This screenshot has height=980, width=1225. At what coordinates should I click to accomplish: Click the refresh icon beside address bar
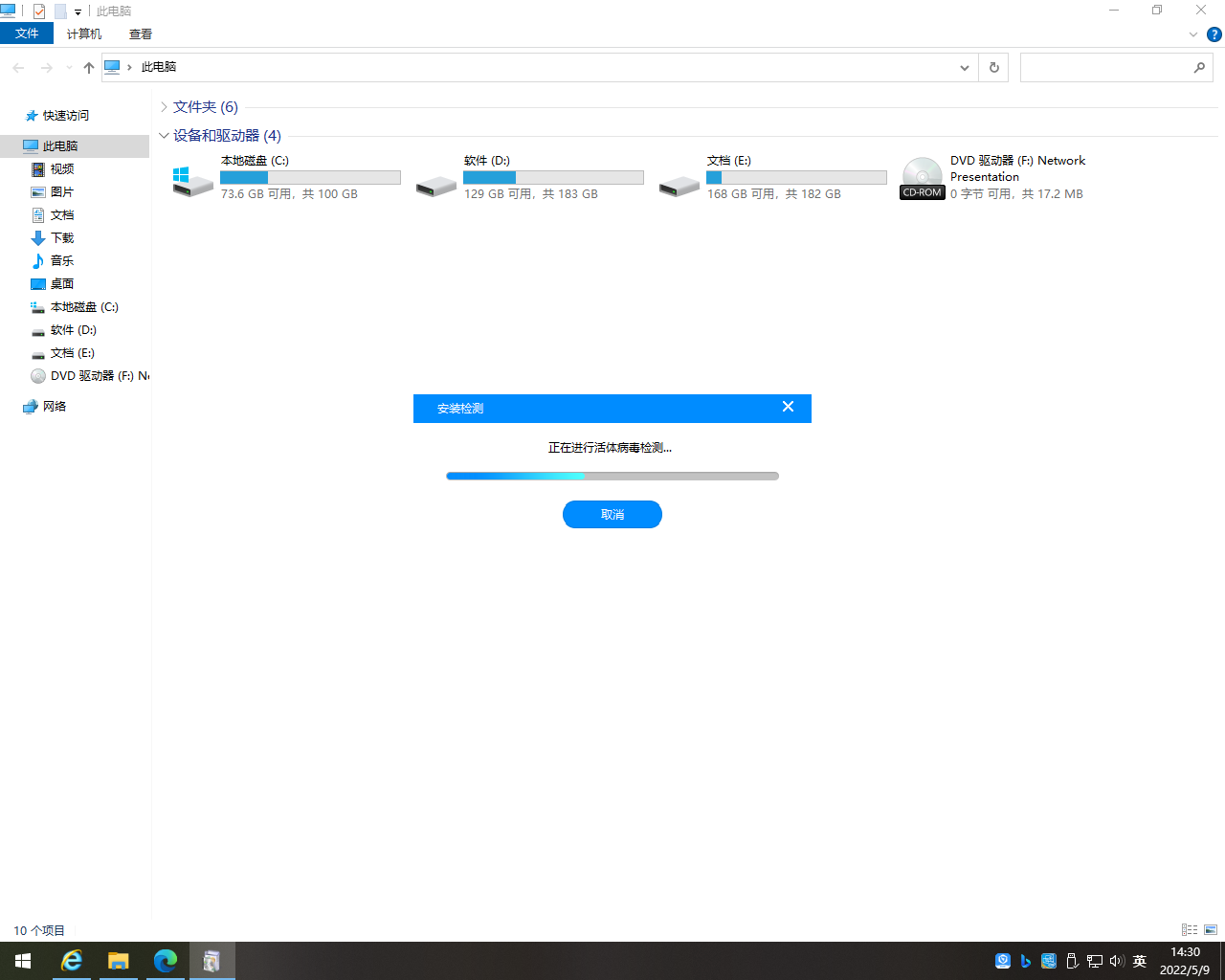coord(993,67)
